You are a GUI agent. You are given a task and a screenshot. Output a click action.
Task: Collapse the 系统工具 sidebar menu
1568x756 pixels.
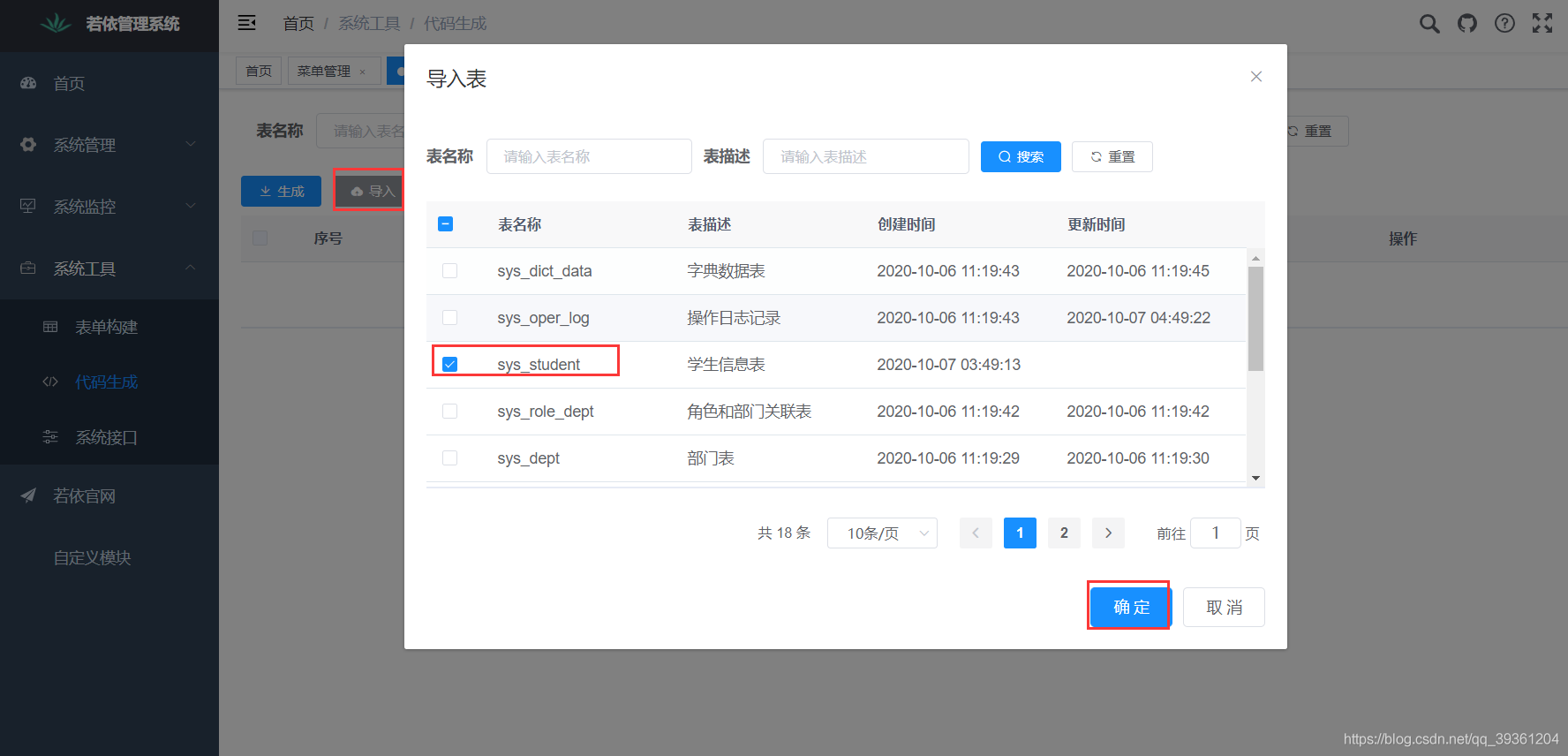tap(109, 268)
